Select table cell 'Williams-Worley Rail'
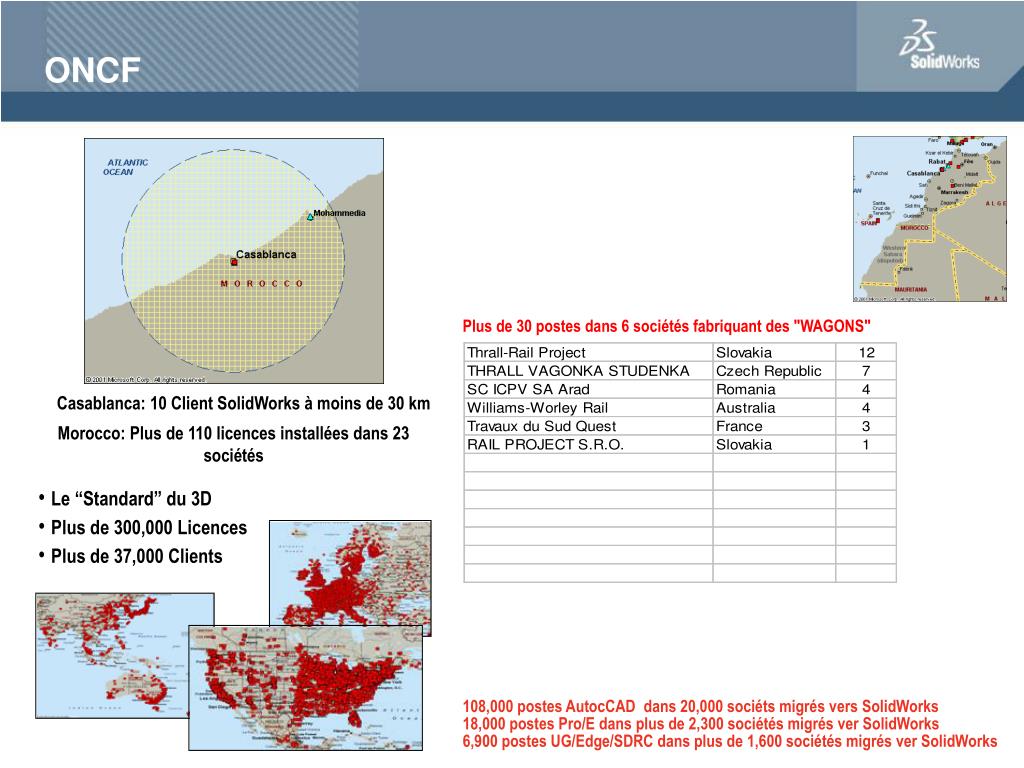The width and height of the screenshot is (1024, 768). (588, 408)
